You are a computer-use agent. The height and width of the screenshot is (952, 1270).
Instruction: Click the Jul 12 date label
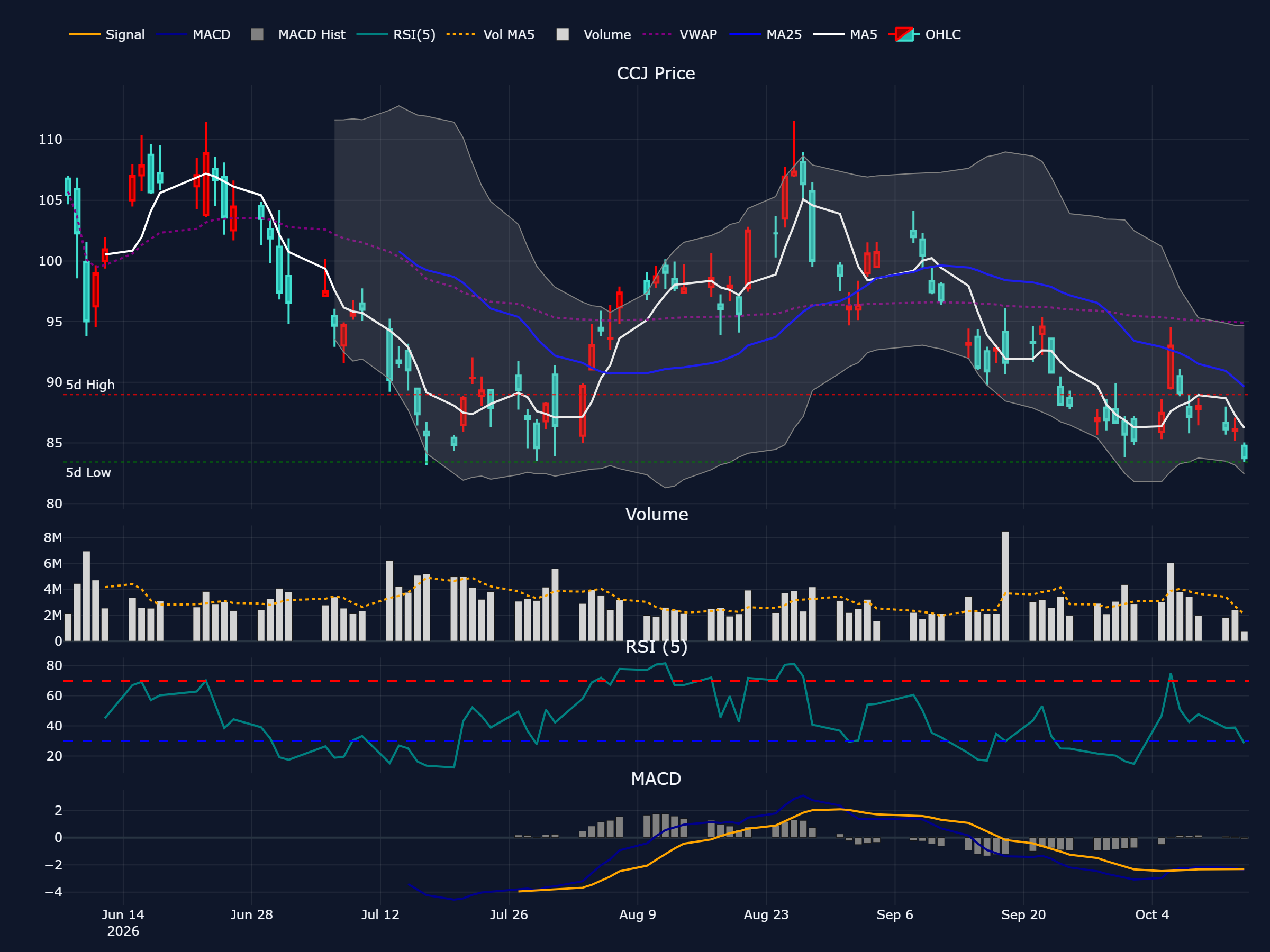point(380,914)
